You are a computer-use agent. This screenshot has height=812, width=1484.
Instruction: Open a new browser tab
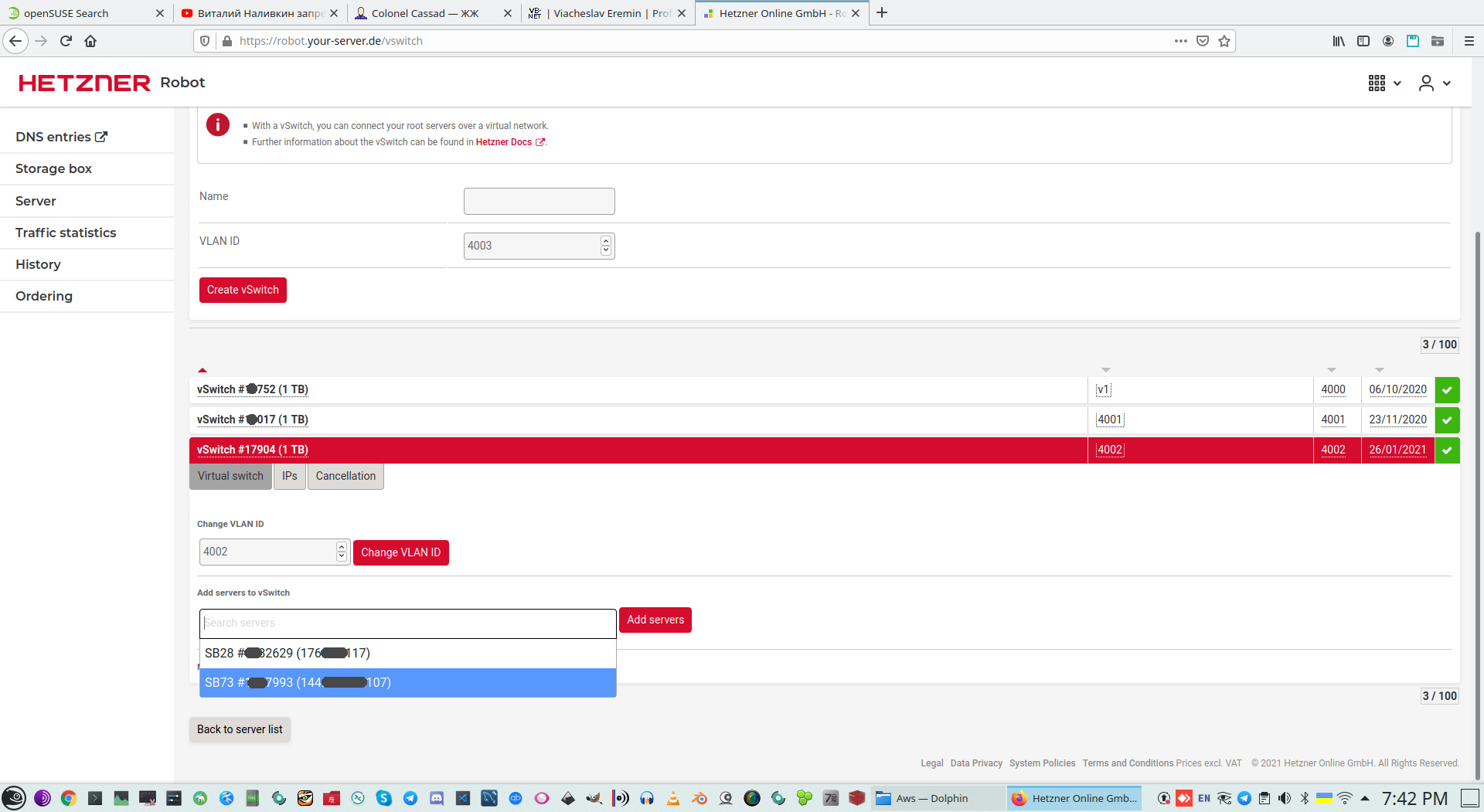[882, 12]
